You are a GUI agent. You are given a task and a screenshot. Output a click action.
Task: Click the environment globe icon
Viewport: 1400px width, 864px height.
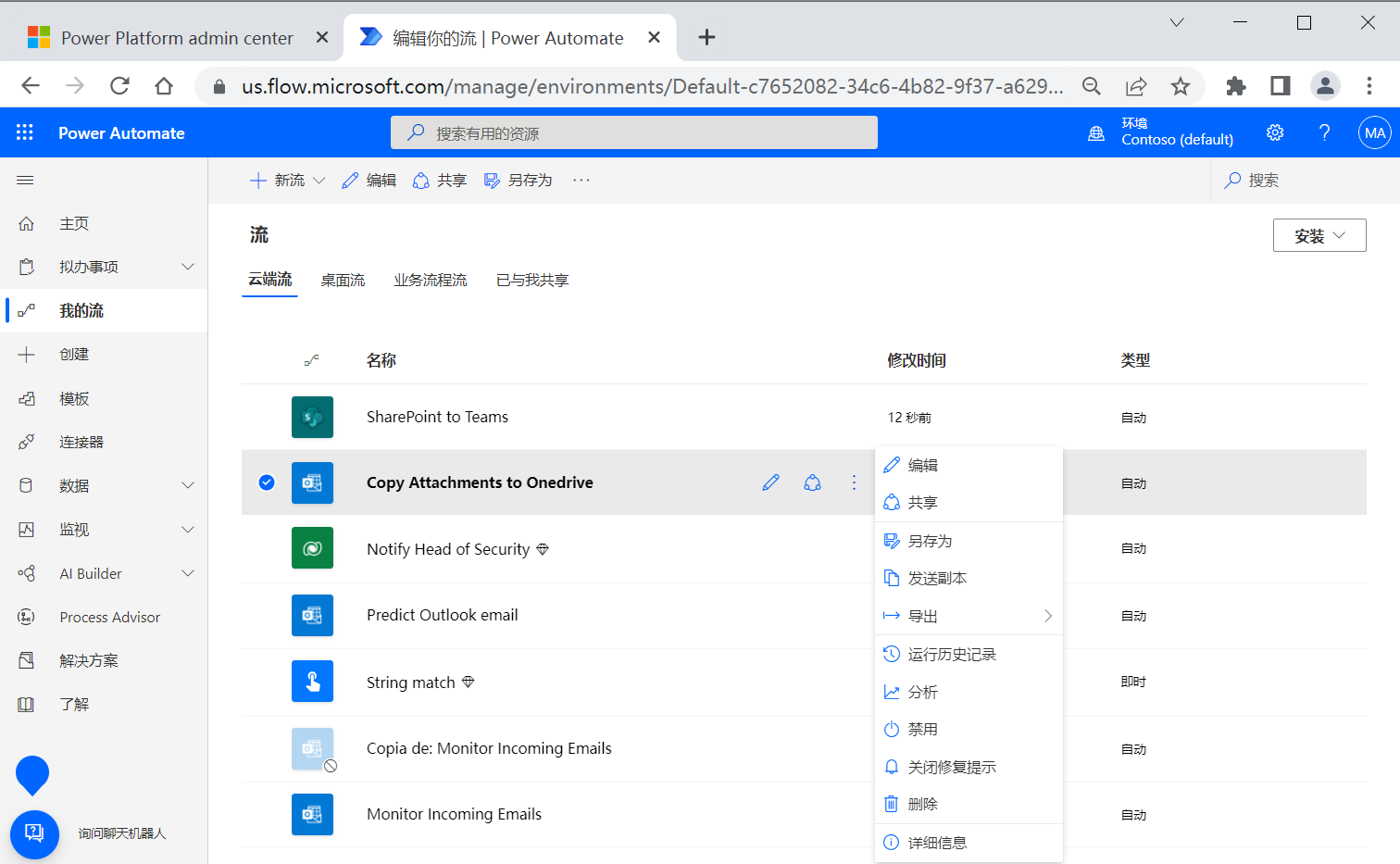[x=1096, y=132]
